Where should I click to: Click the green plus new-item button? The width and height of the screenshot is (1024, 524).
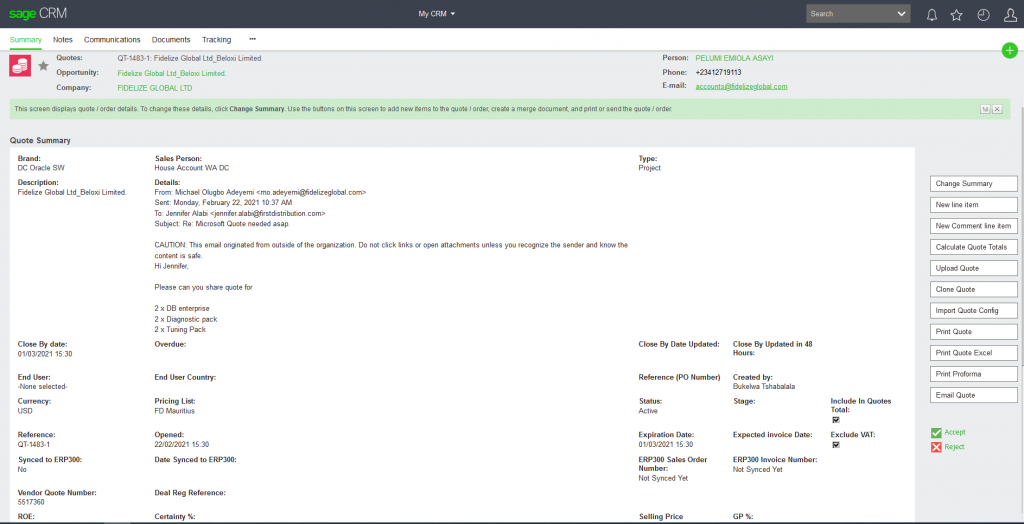tap(1009, 51)
